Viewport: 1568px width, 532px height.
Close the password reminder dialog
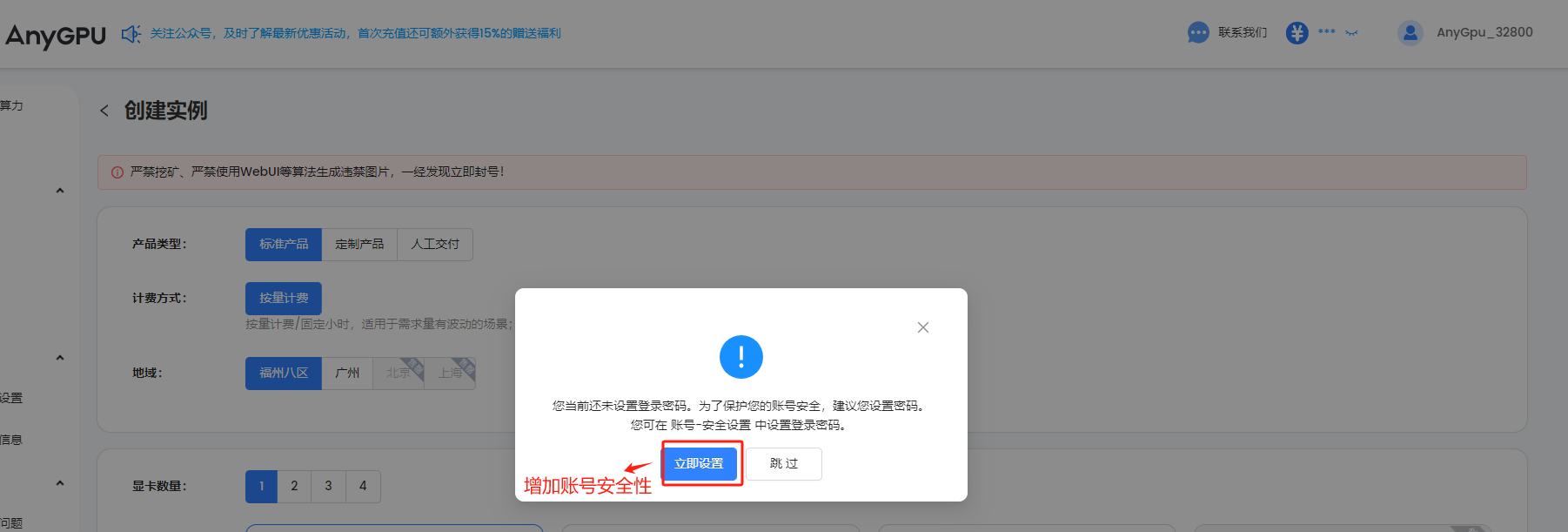[x=923, y=327]
